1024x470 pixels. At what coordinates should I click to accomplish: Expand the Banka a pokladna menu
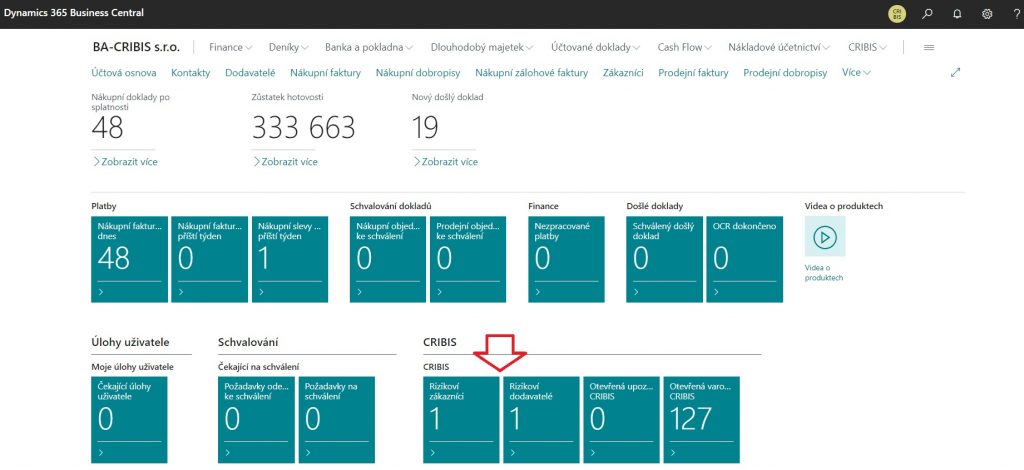(x=369, y=48)
